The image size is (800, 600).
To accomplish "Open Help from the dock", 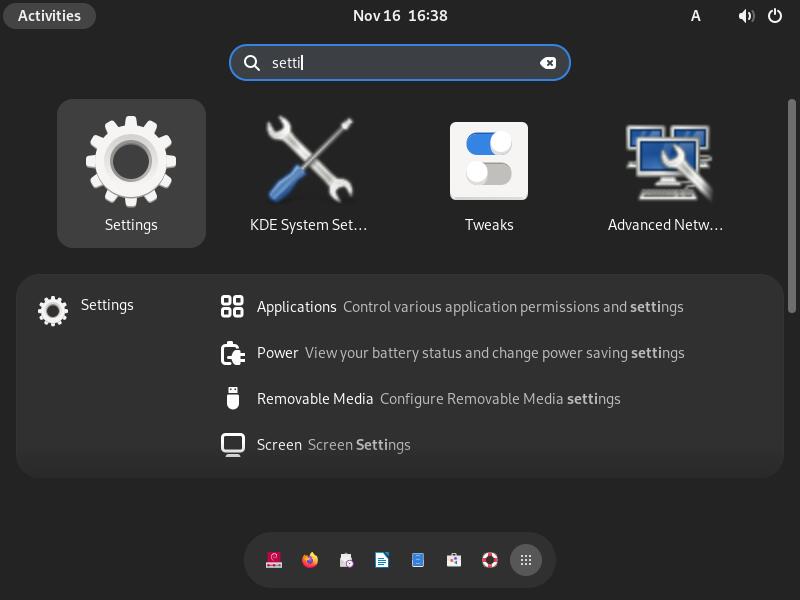I will pyautogui.click(x=490, y=560).
